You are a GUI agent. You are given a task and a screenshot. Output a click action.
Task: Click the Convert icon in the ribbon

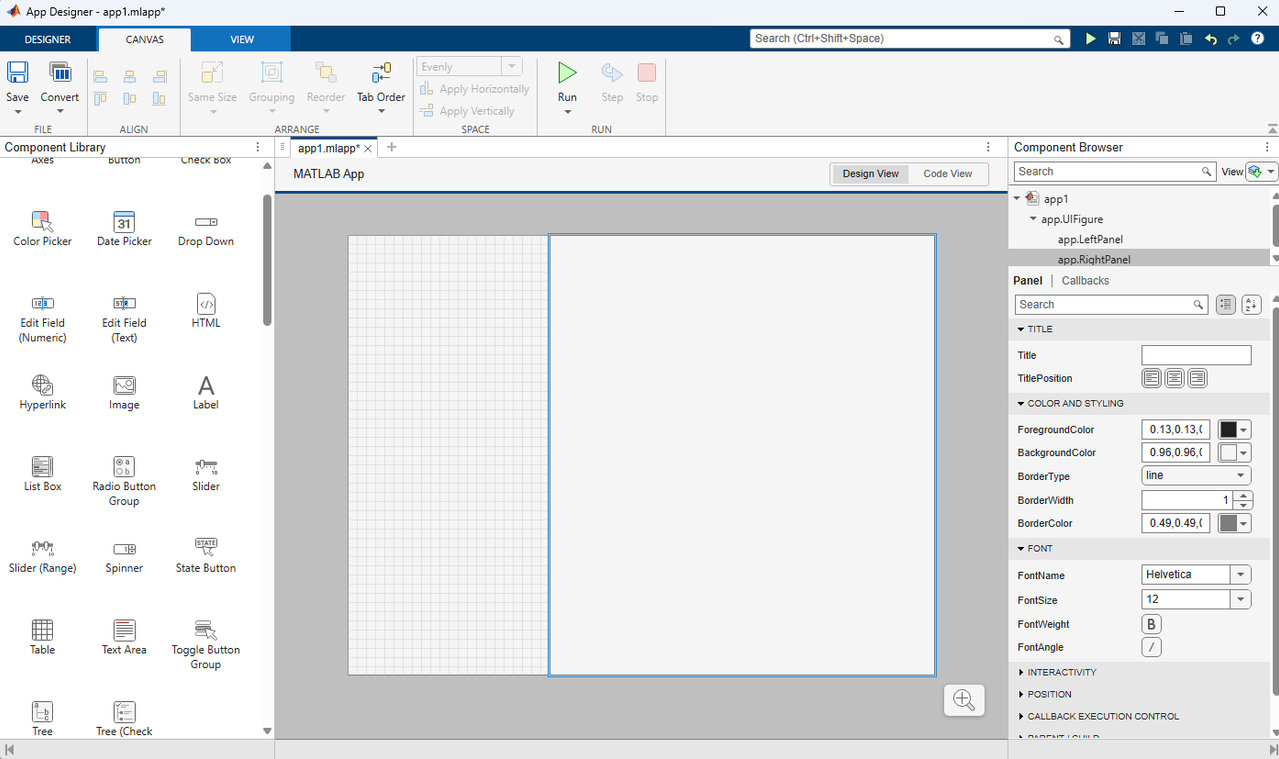(60, 73)
